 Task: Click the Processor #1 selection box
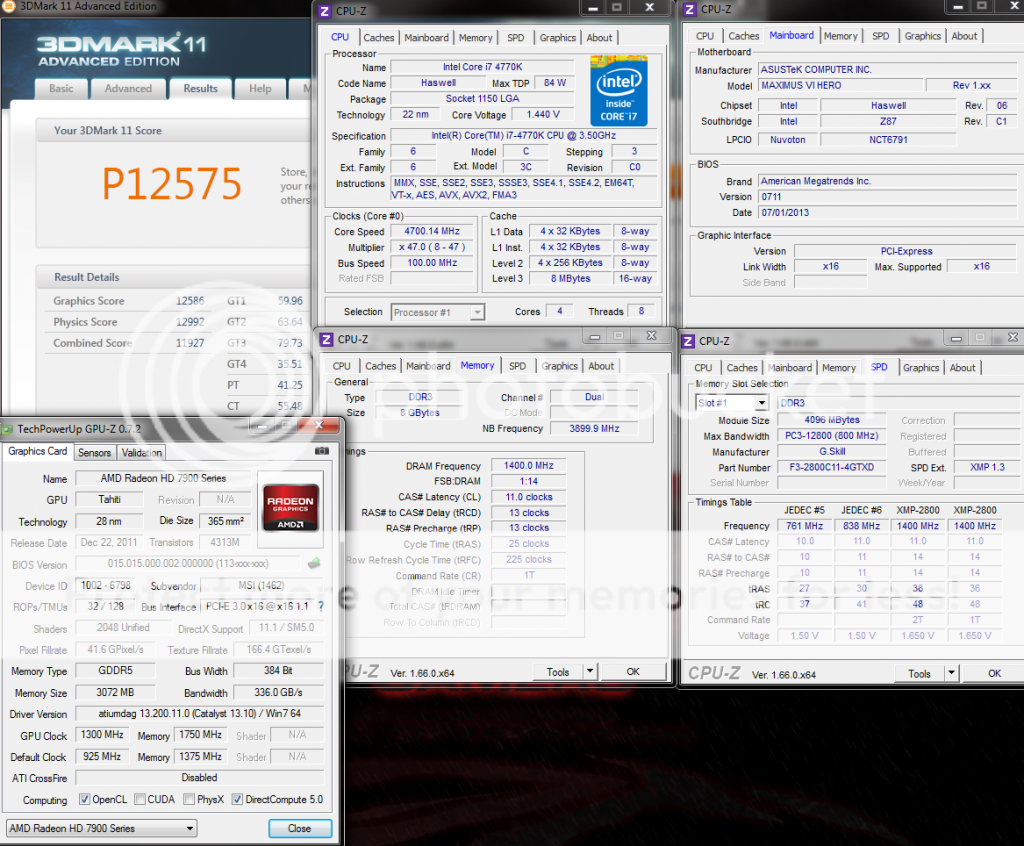[x=437, y=312]
